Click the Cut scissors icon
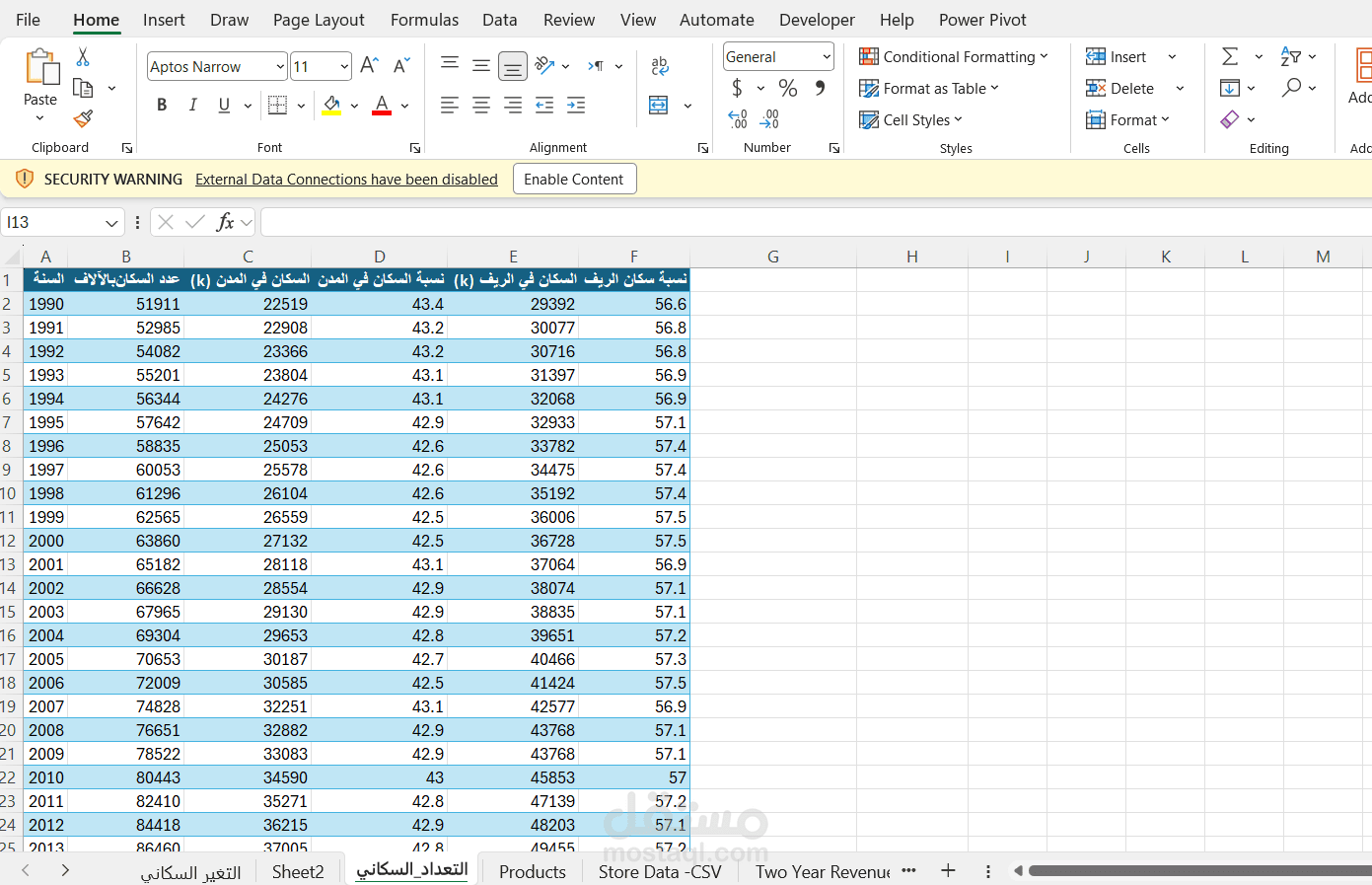This screenshot has width=1372, height=885. tap(83, 56)
